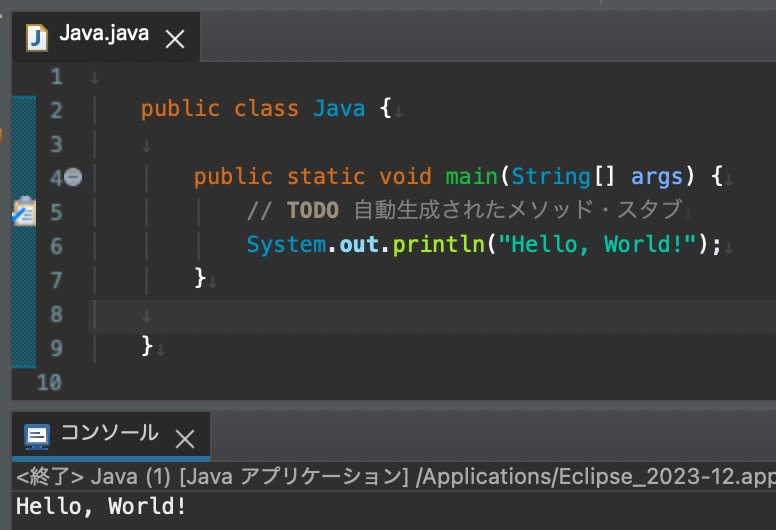The width and height of the screenshot is (776, 530).
Task: Click line number 6 in the gutter
Action: 56,246
